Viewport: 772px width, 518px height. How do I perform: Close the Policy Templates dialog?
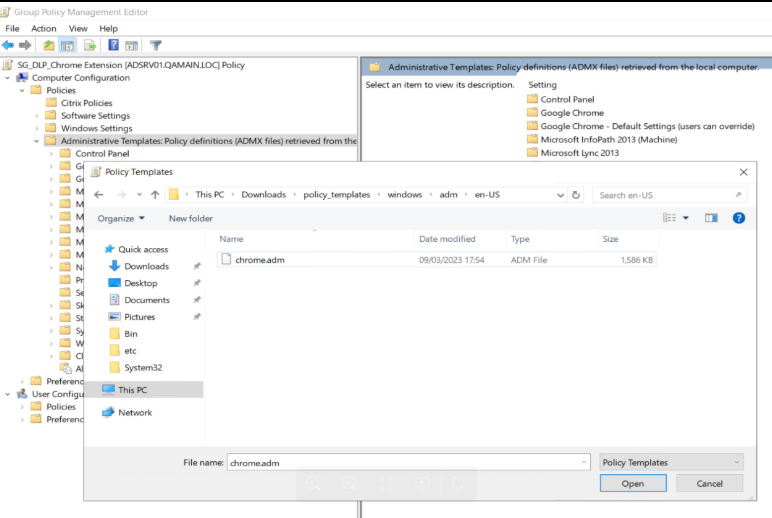tap(743, 172)
